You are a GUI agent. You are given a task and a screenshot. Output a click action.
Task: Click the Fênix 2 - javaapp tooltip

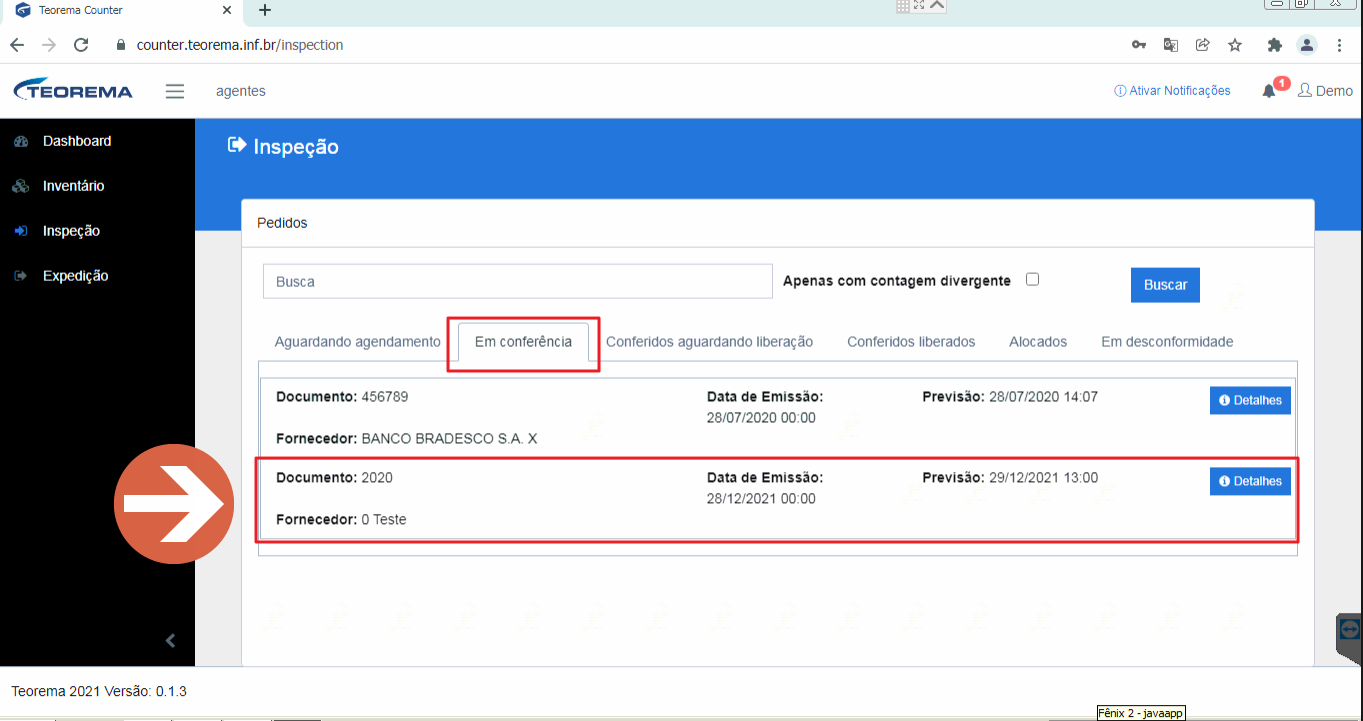(1141, 713)
